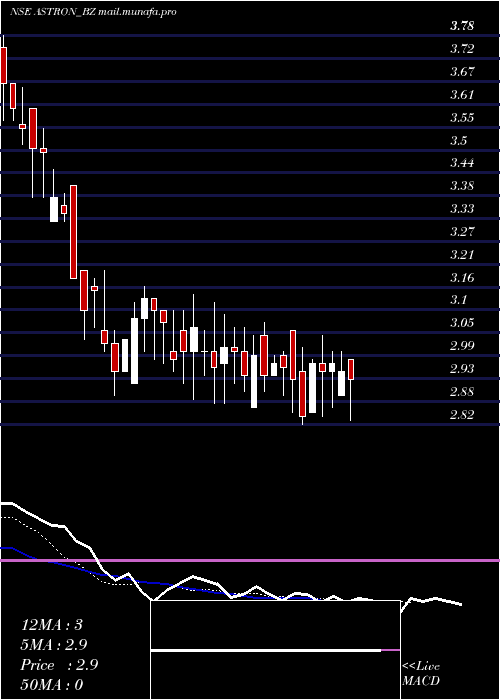Click the tall red candle dropping to 3.16
Viewport: 500px width, 700px height.
tap(73, 232)
